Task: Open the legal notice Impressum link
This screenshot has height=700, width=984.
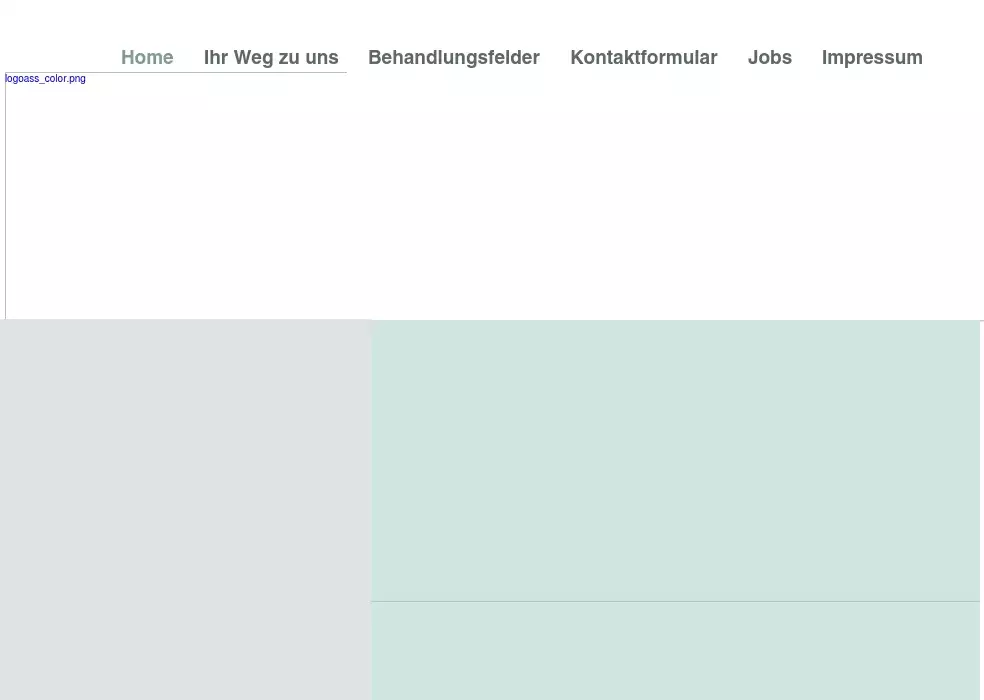Action: (871, 58)
